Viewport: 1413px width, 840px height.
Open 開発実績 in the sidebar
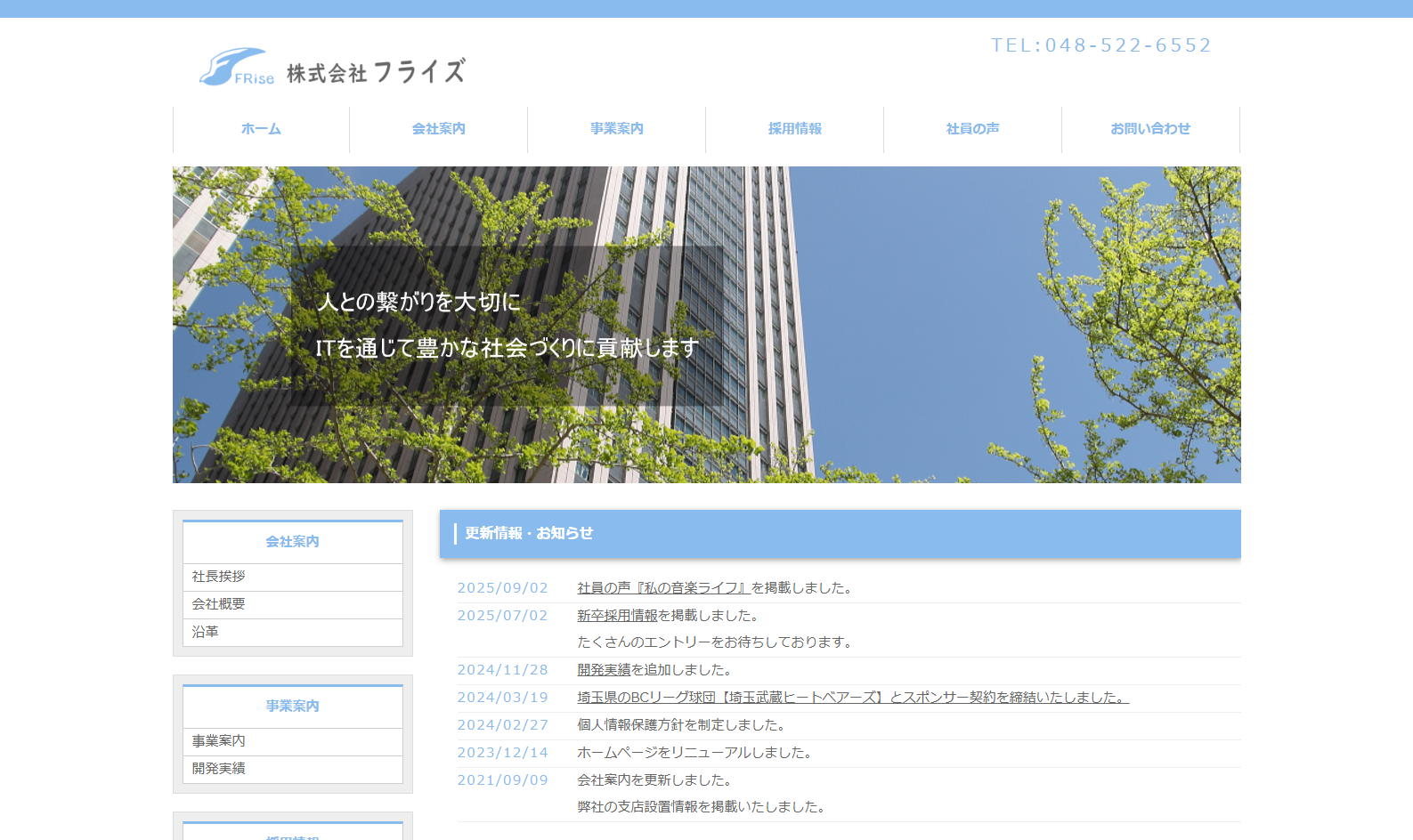[x=219, y=769]
